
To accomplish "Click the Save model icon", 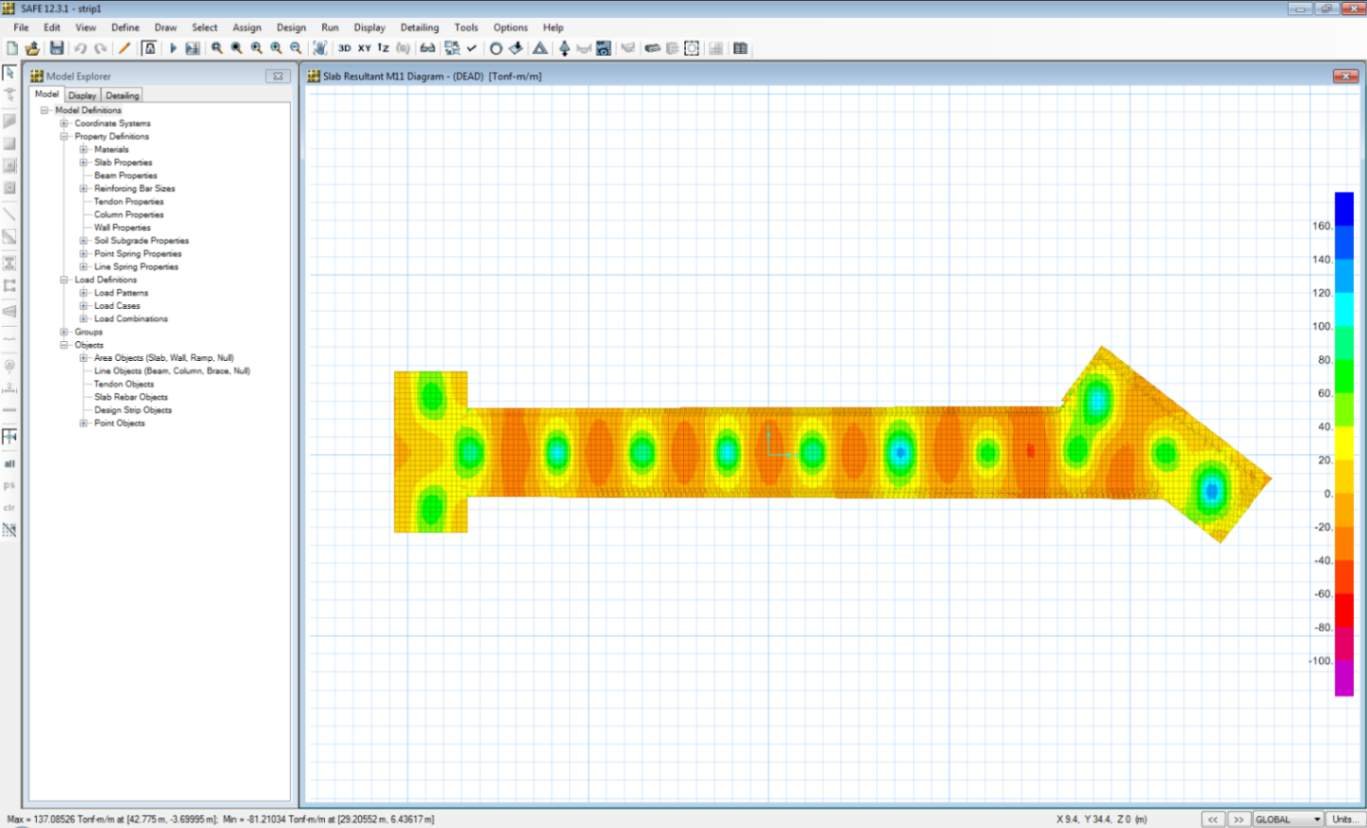I will tap(56, 48).
